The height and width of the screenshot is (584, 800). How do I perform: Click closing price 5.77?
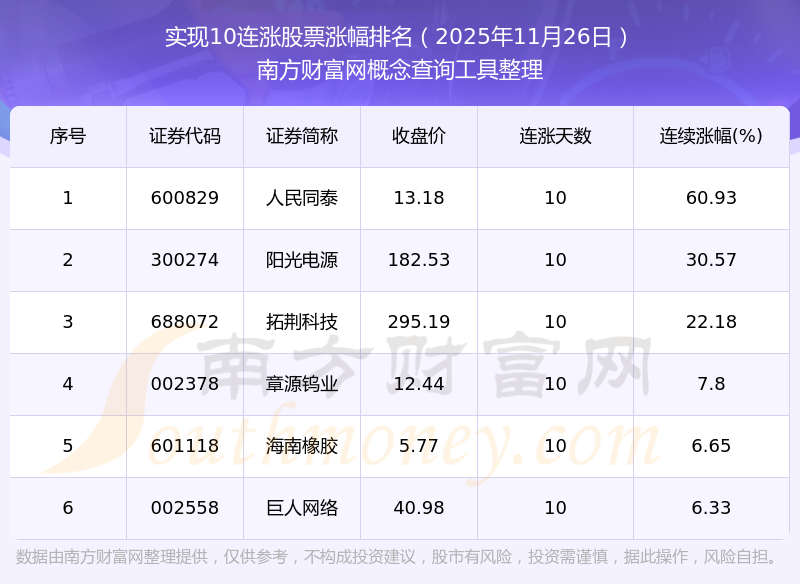tap(419, 446)
